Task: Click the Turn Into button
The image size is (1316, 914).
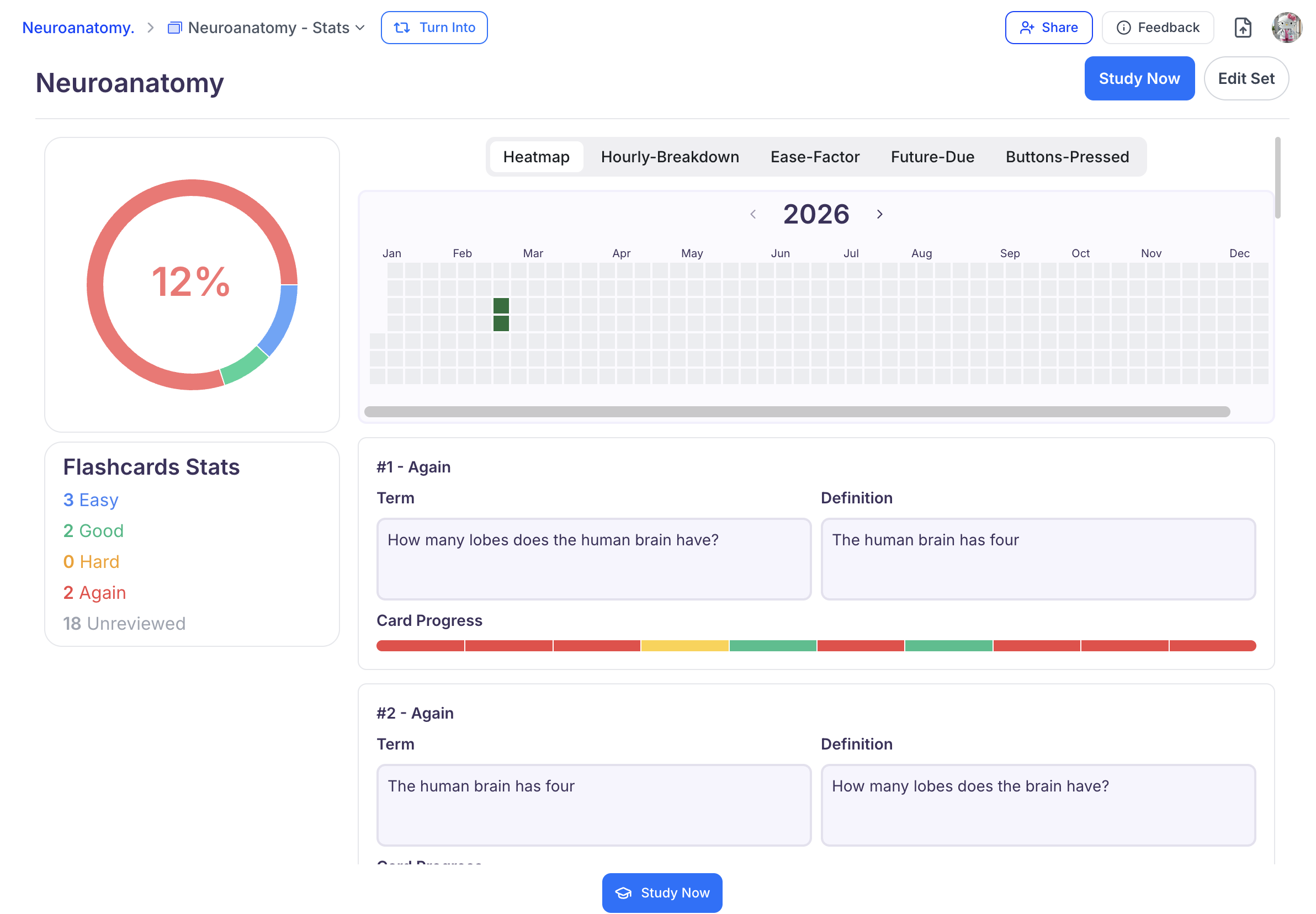Action: click(433, 28)
